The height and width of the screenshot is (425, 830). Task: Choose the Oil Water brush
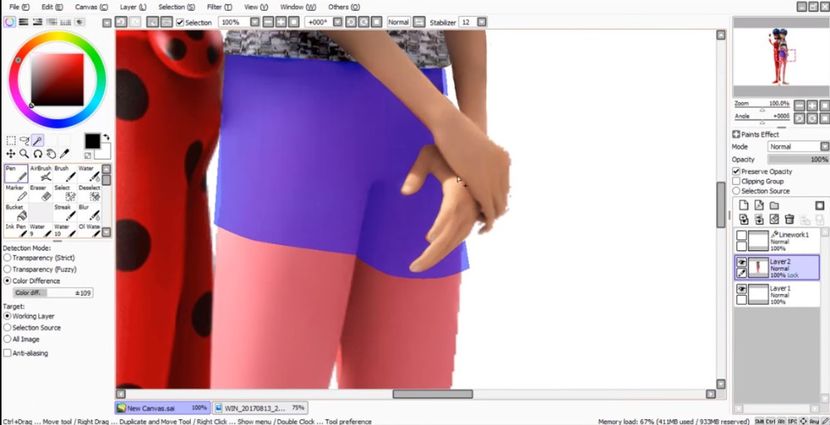point(89,230)
